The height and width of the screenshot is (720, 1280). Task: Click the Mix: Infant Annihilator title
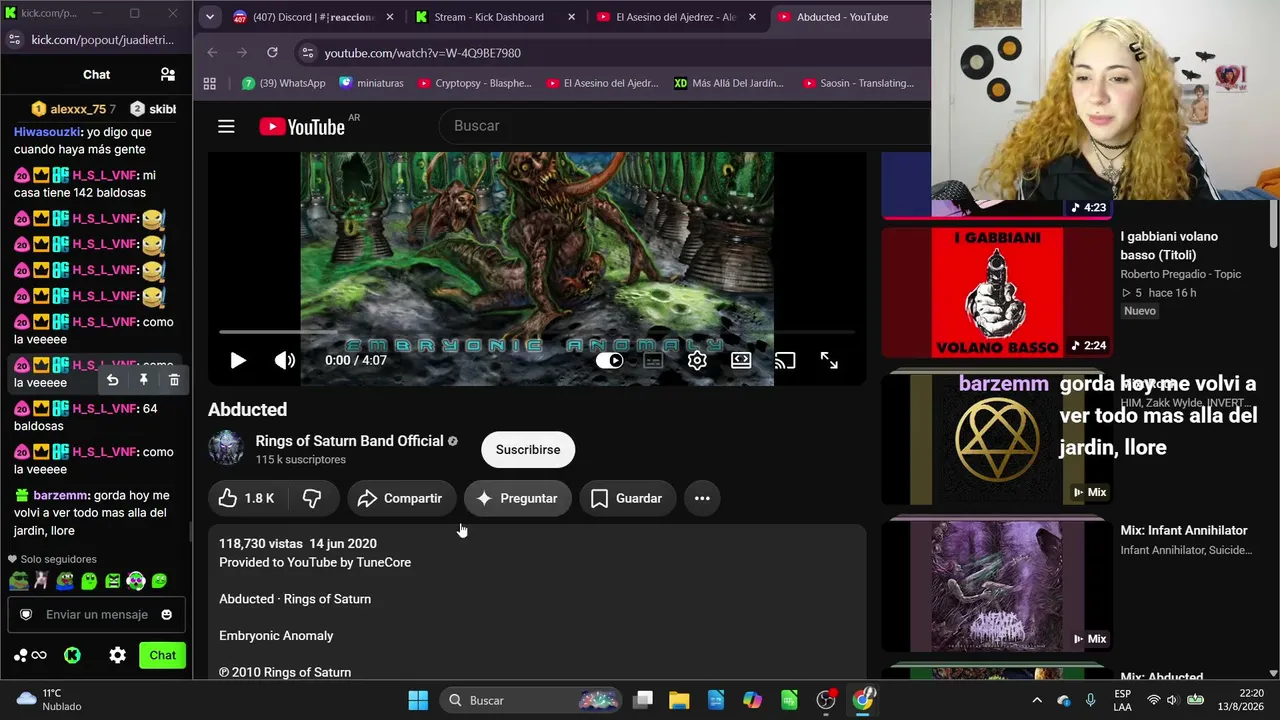tap(1184, 531)
